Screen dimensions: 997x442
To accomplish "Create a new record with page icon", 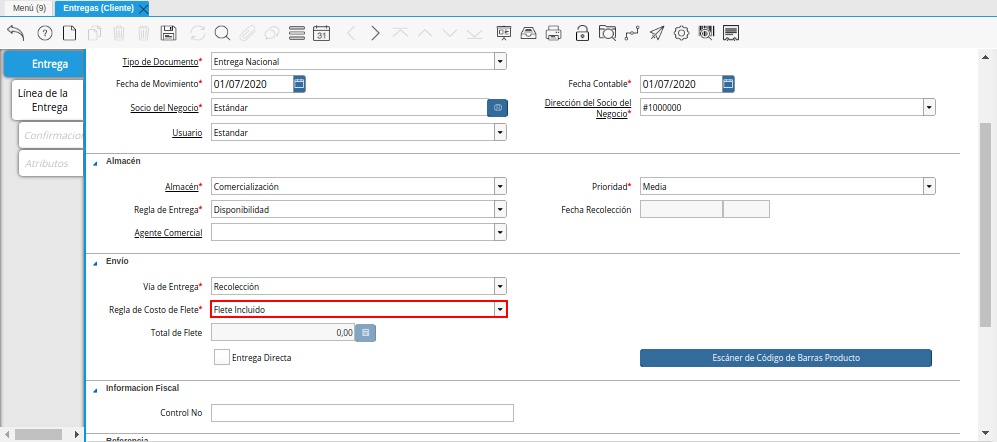I will click(69, 33).
